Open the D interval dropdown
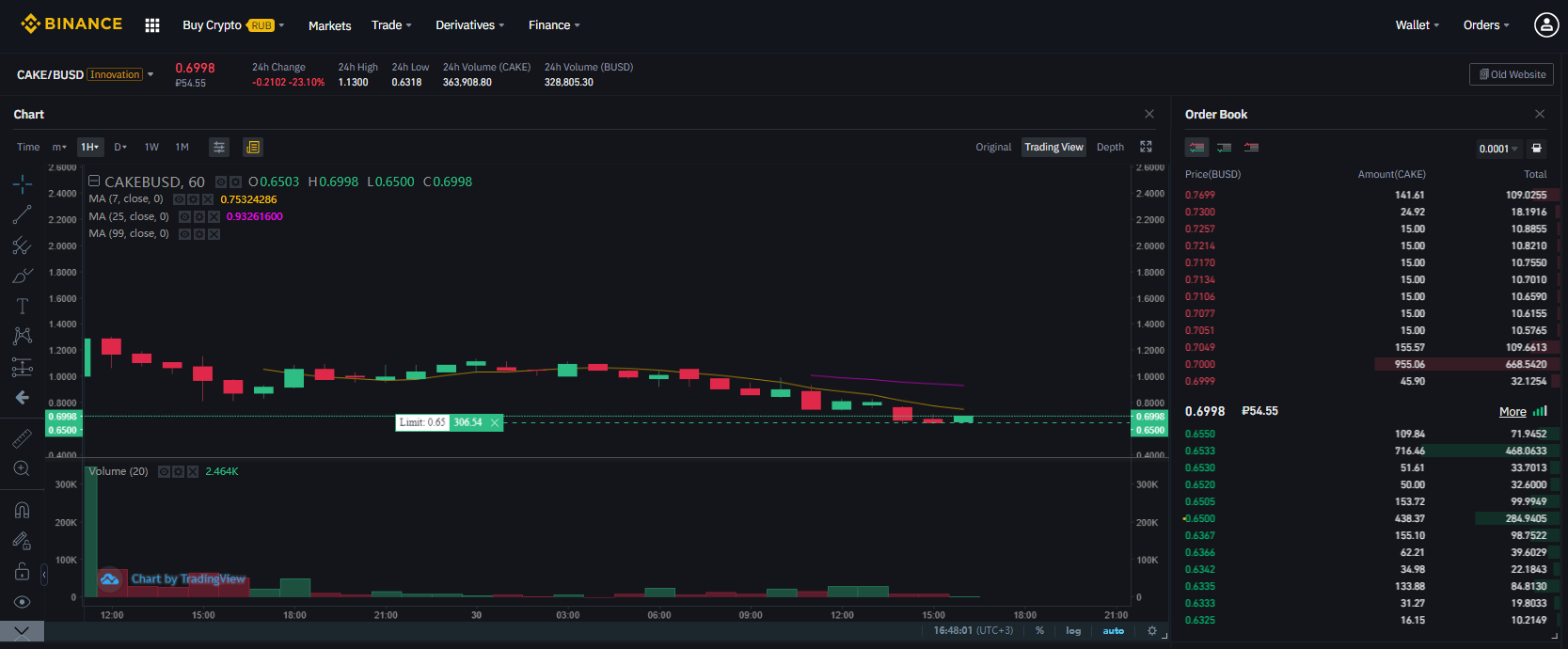This screenshot has height=649, width=1568. 120,147
